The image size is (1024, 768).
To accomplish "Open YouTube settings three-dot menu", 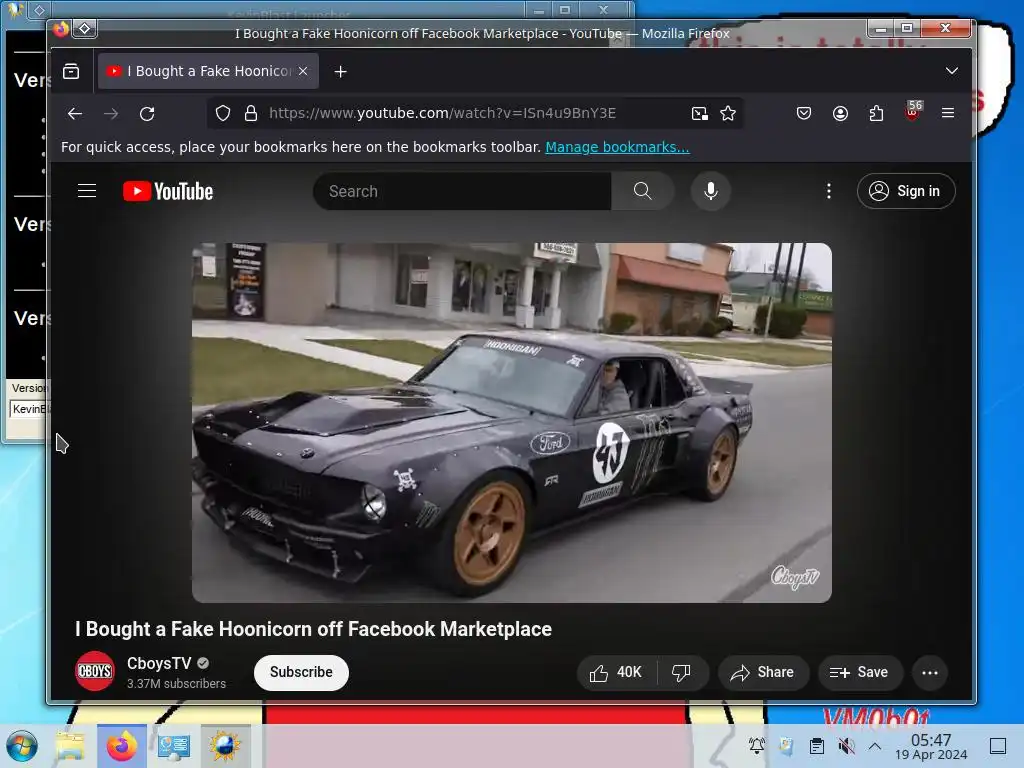I will (829, 191).
